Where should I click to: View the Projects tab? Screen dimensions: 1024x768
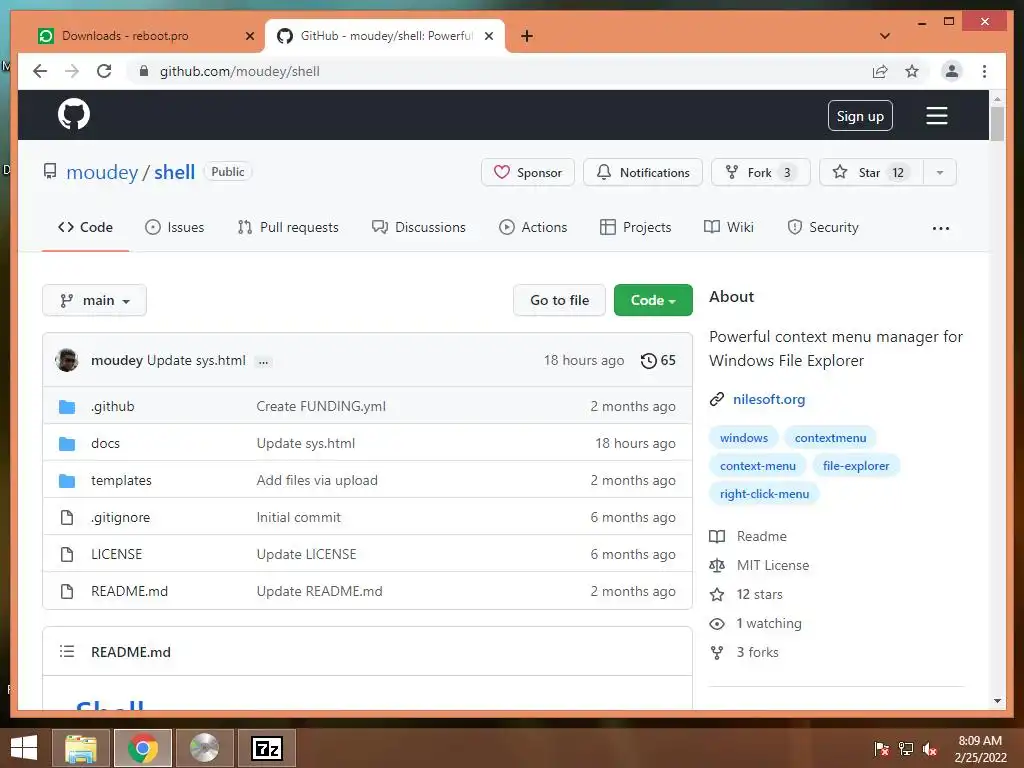pyautogui.click(x=635, y=227)
